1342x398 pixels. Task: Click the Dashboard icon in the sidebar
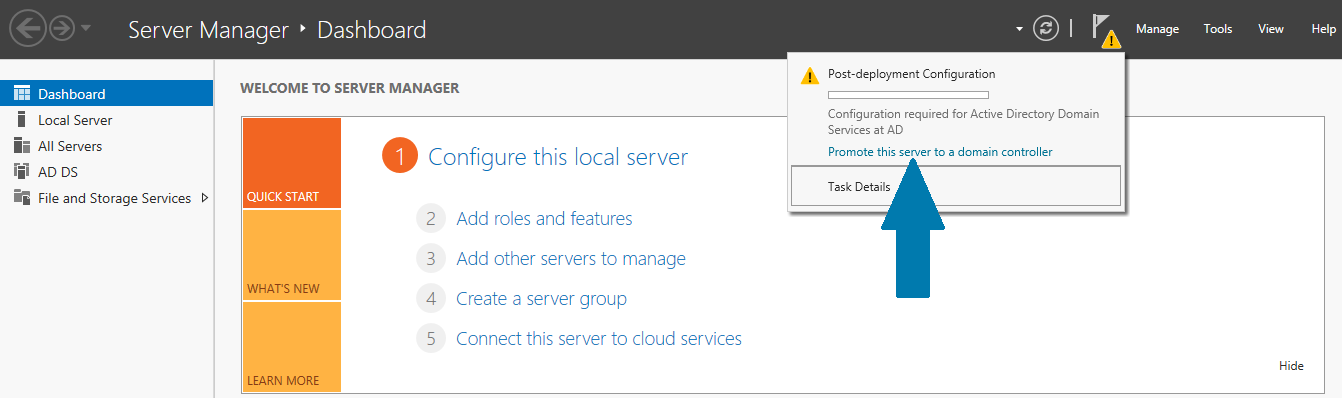point(22,94)
